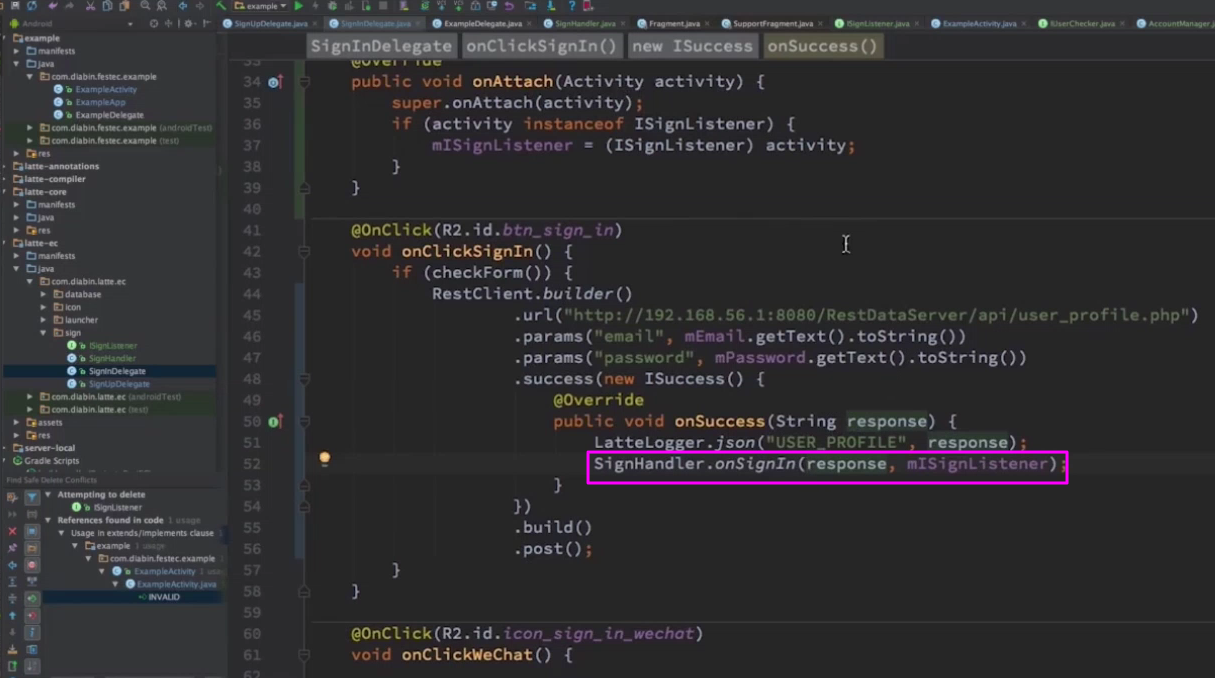Image resolution: width=1215 pixels, height=678 pixels.
Task: Click the blue left arrow in Find panel
Action: click(12, 566)
